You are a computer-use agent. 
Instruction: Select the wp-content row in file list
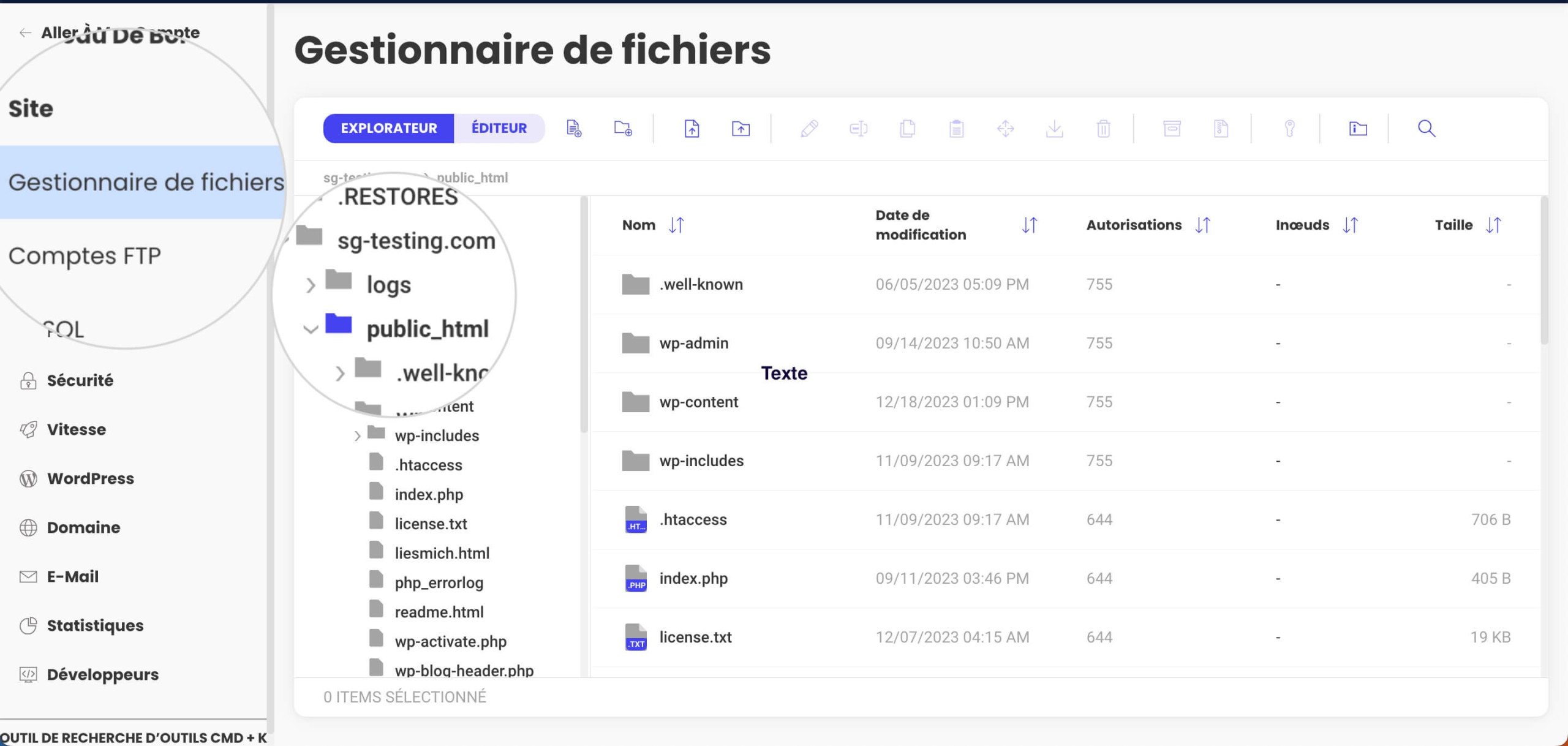(x=1066, y=402)
